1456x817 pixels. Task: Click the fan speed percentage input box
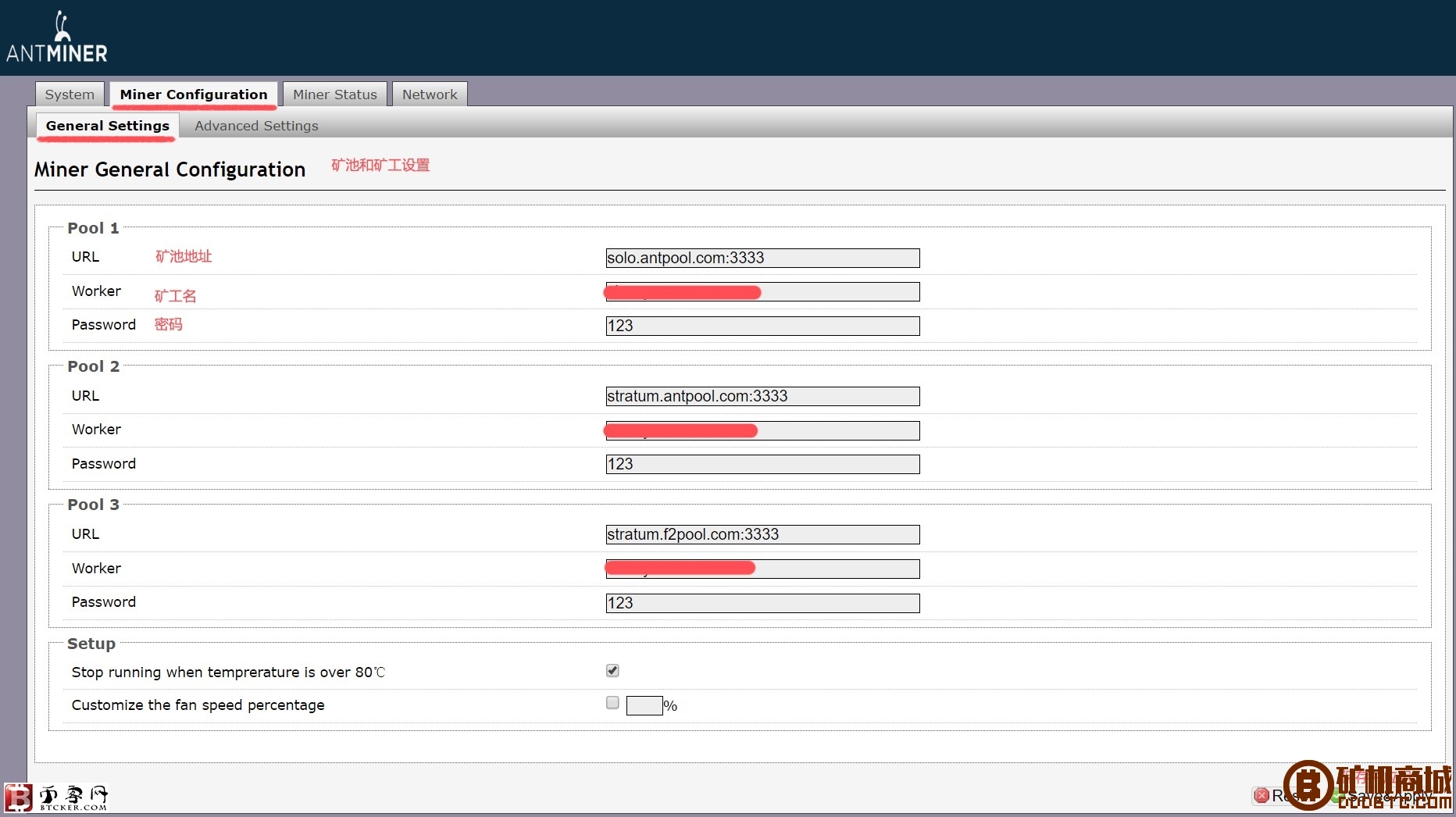(644, 705)
